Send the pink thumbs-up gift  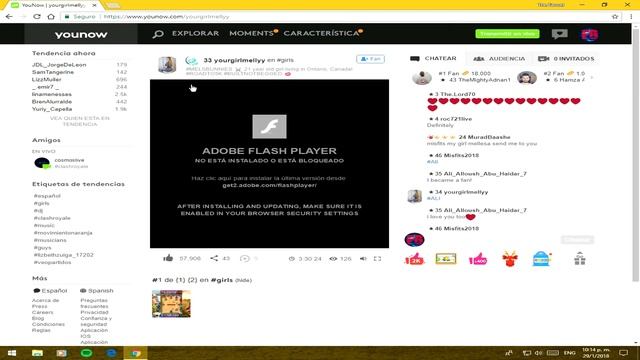point(478,259)
